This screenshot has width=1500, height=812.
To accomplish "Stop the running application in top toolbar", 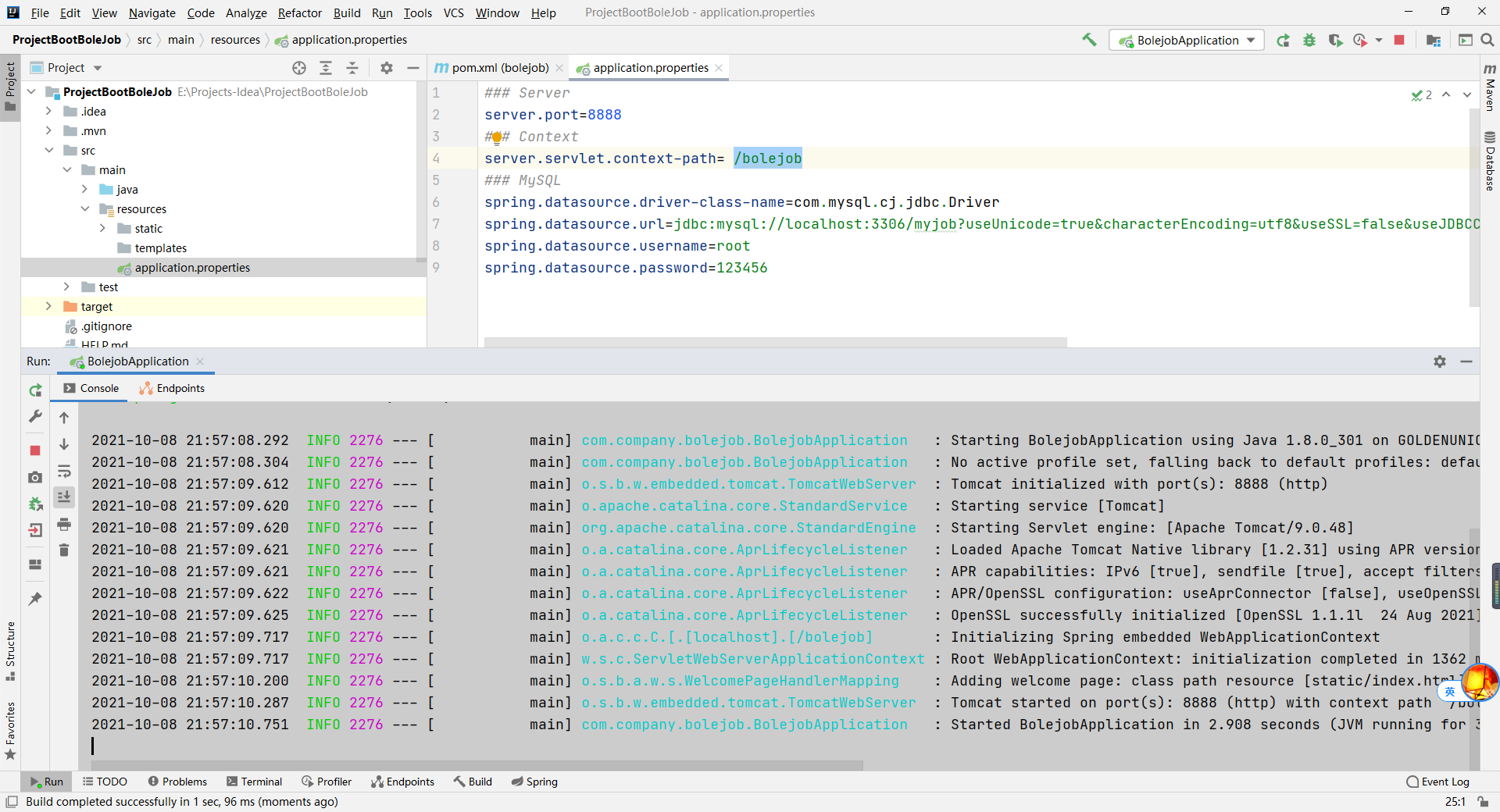I will click(x=1399, y=41).
